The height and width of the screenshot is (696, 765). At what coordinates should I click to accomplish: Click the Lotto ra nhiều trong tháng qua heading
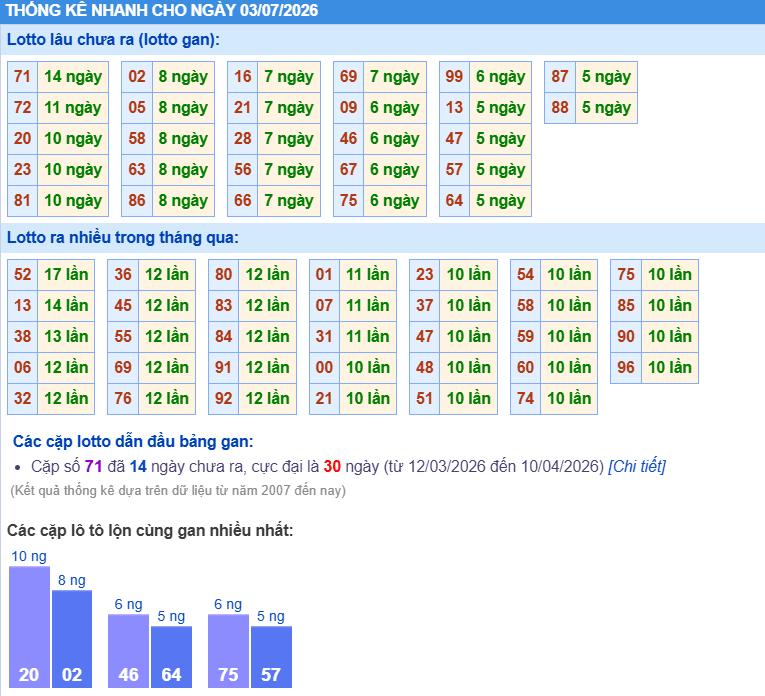122,238
